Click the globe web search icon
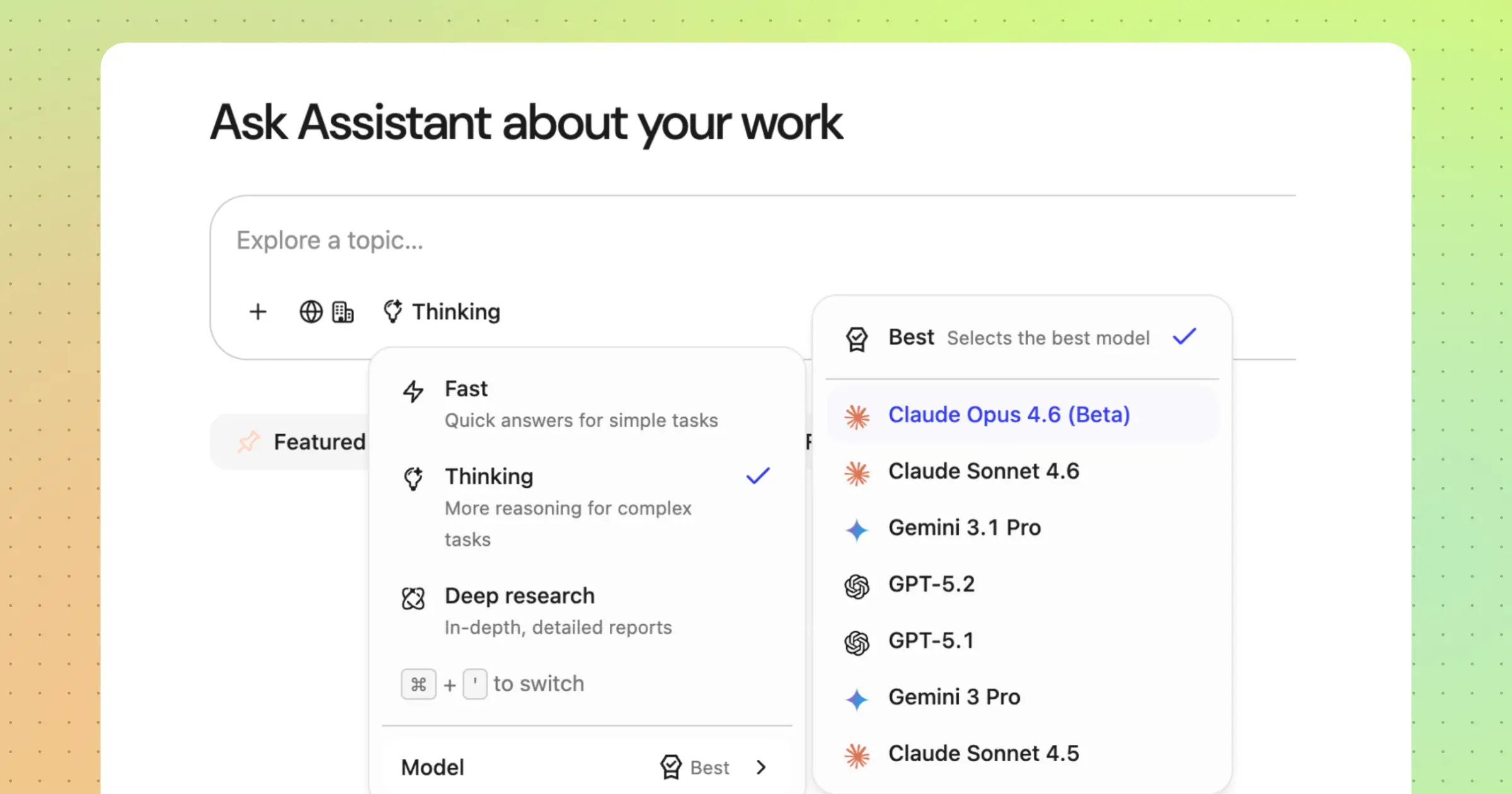Image resolution: width=1512 pixels, height=794 pixels. 311,312
